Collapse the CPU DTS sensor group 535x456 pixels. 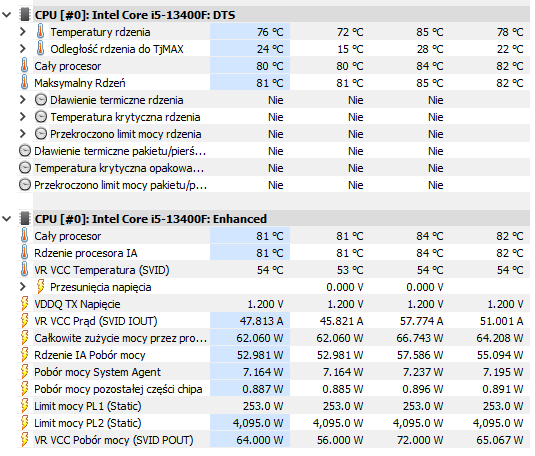[6, 15]
